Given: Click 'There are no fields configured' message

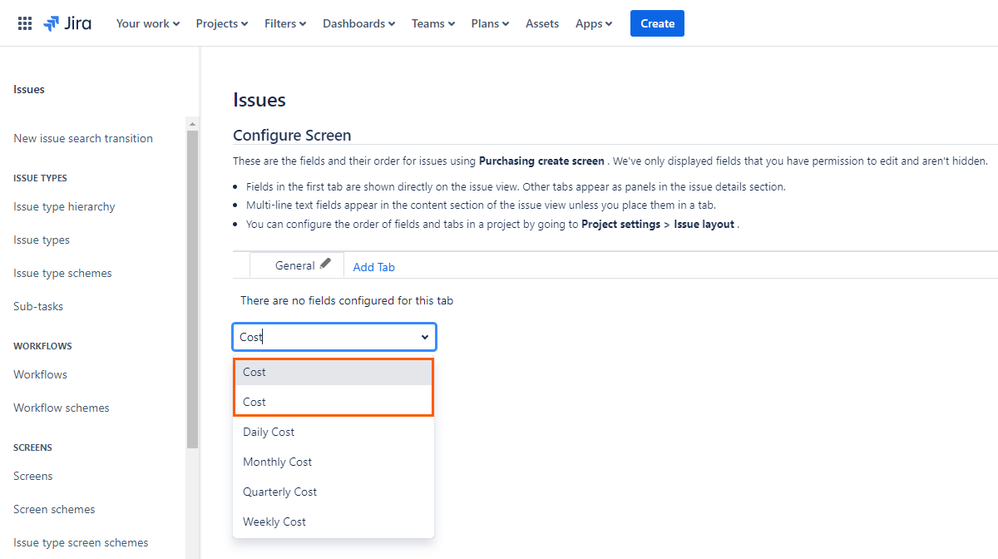Looking at the screenshot, I should 347,301.
